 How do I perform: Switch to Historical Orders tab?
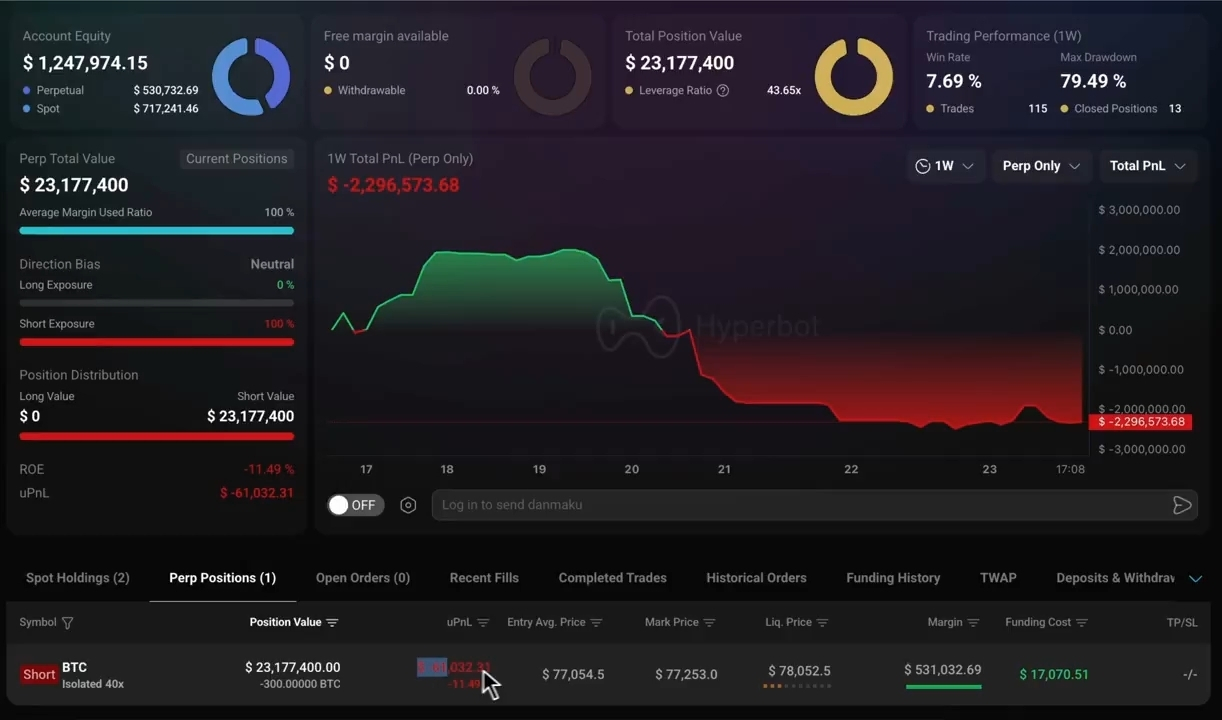tap(756, 578)
